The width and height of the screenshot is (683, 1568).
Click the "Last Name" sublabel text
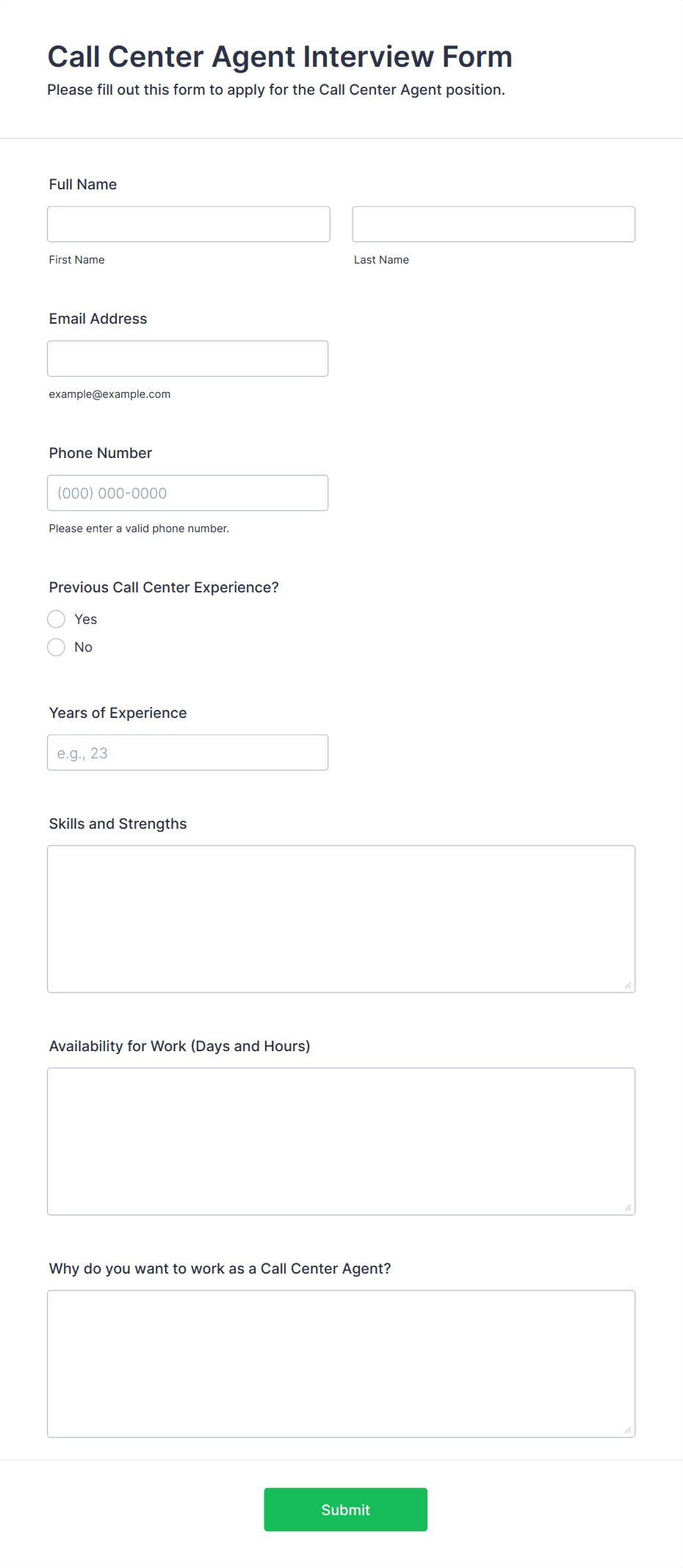[x=382, y=260]
